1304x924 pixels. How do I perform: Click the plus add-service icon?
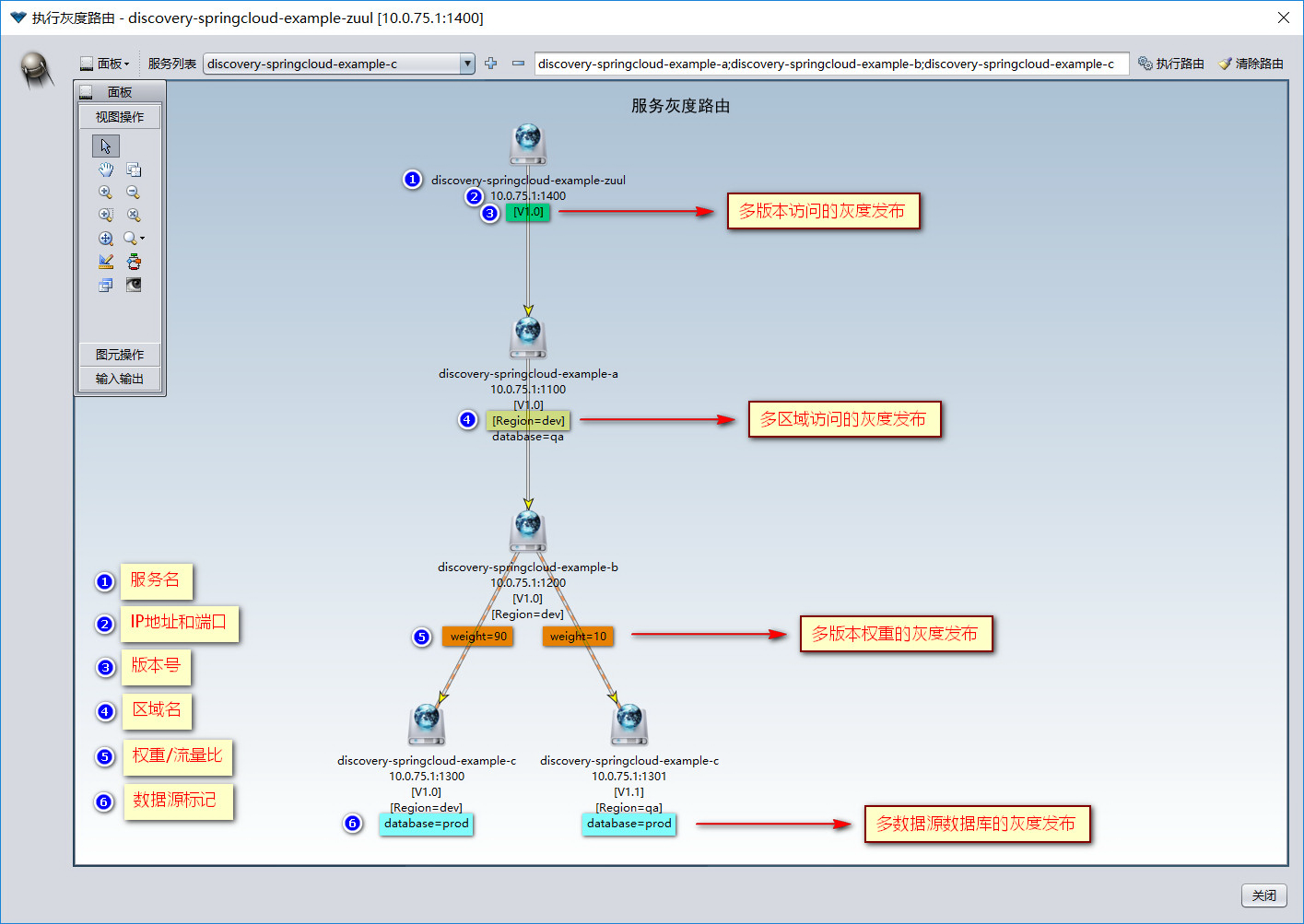point(491,64)
